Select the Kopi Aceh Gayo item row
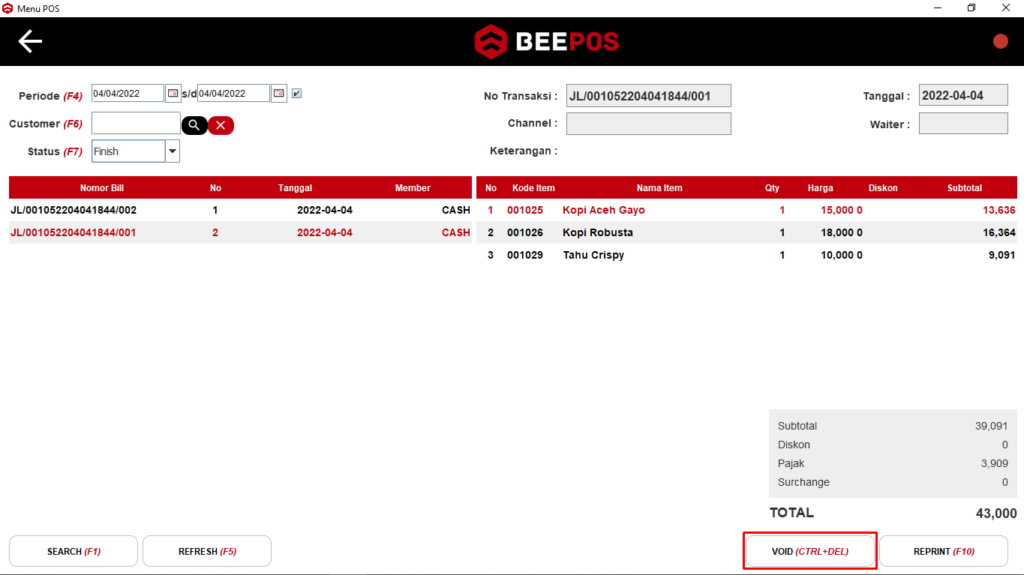Image resolution: width=1024 pixels, height=575 pixels. click(x=746, y=210)
